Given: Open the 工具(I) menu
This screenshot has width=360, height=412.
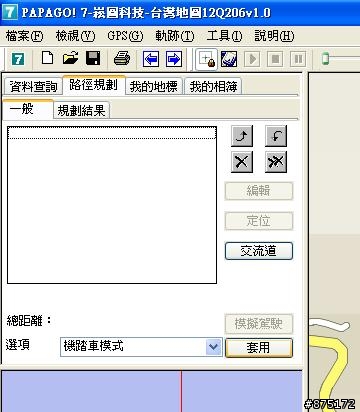Looking at the screenshot, I should tap(224, 36).
